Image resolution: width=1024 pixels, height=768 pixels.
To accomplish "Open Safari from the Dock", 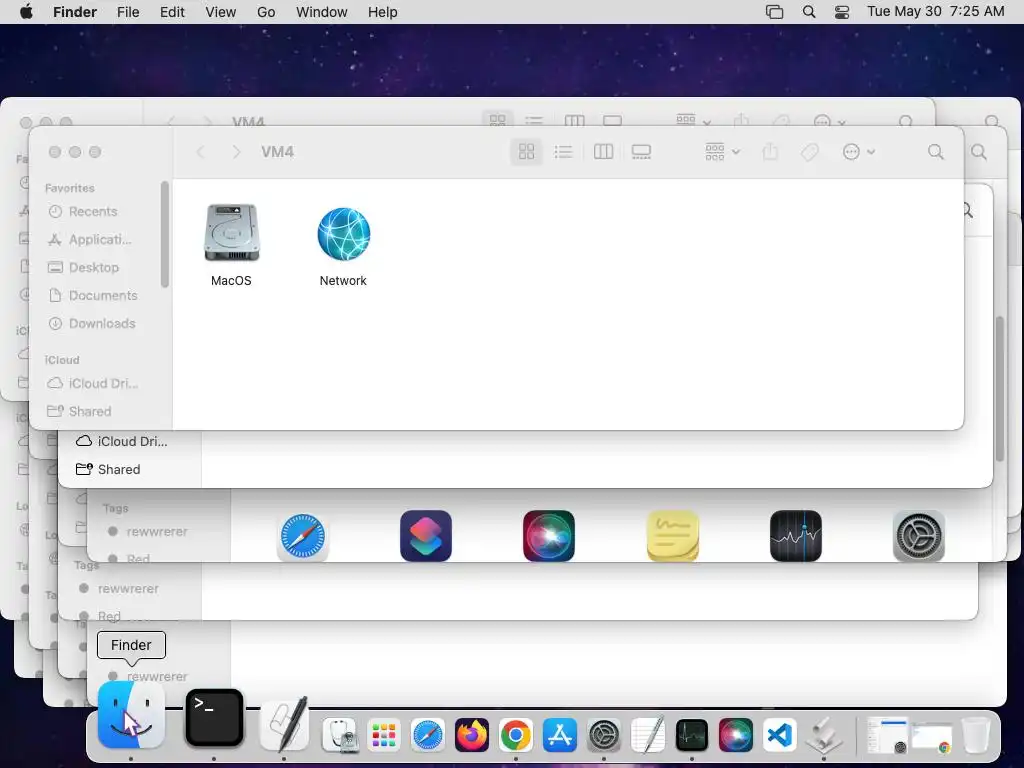I will 428,735.
